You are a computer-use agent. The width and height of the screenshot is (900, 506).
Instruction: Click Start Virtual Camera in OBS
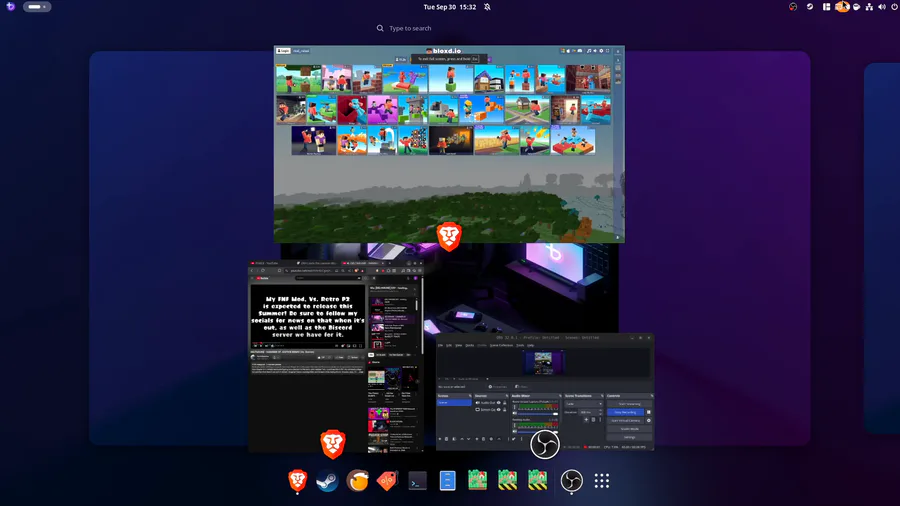[626, 421]
